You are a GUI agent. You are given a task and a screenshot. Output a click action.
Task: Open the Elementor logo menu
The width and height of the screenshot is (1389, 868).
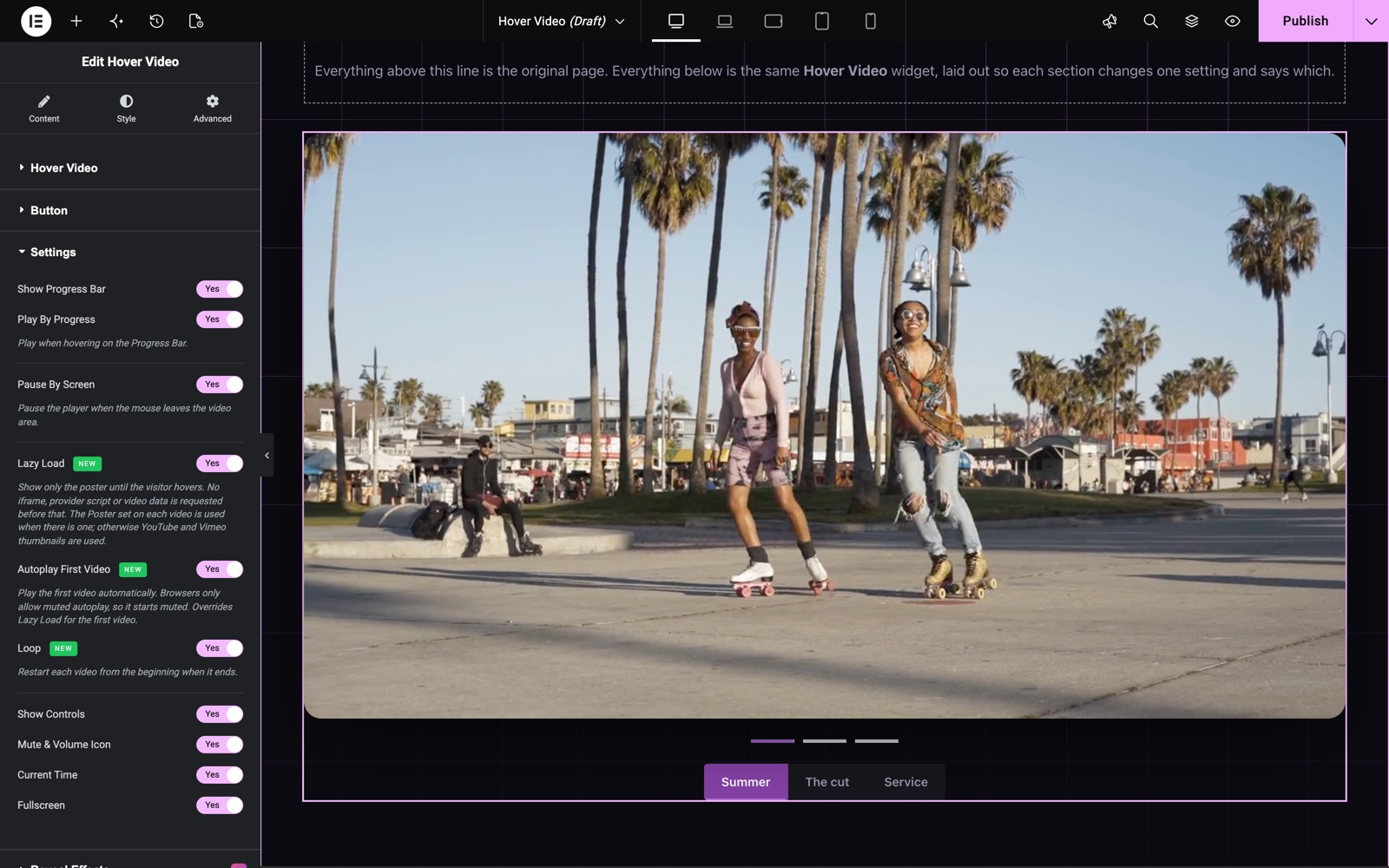click(36, 21)
